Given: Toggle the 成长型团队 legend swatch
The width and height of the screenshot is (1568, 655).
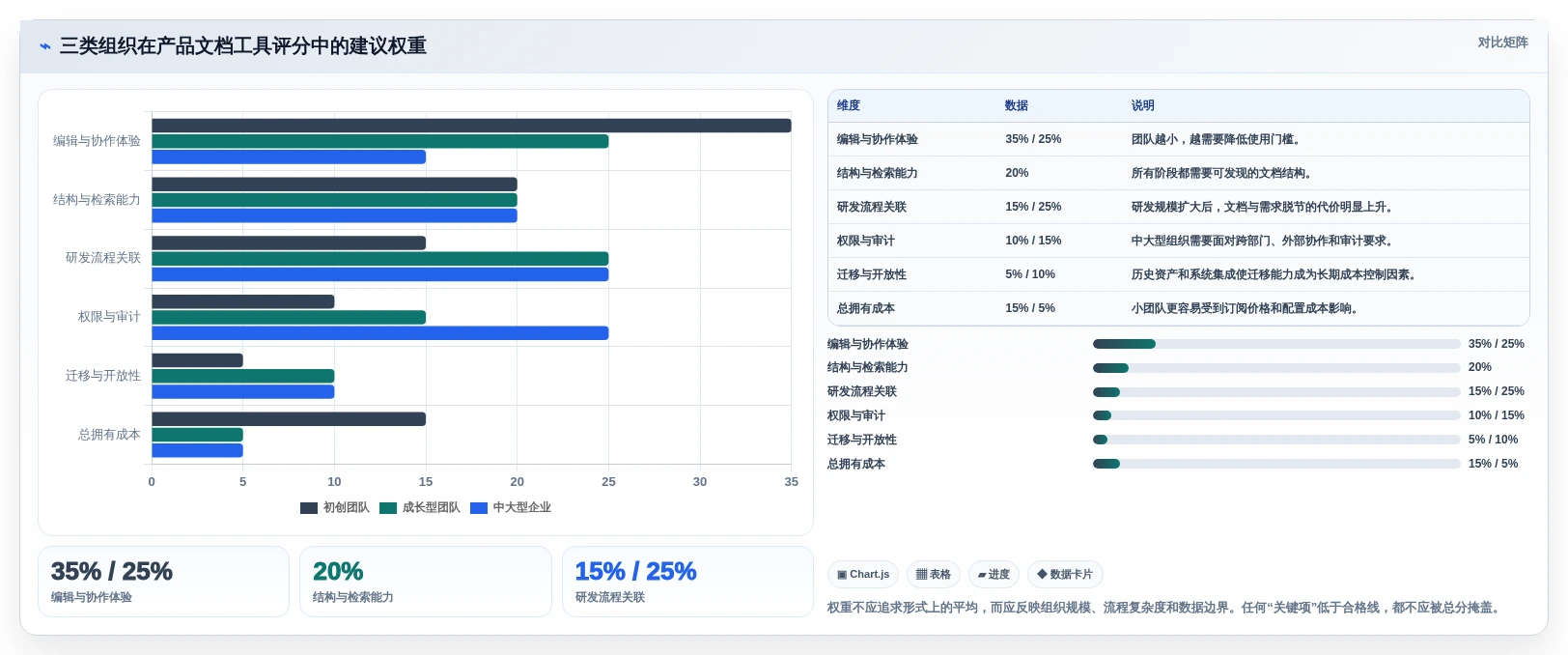Looking at the screenshot, I should point(388,508).
